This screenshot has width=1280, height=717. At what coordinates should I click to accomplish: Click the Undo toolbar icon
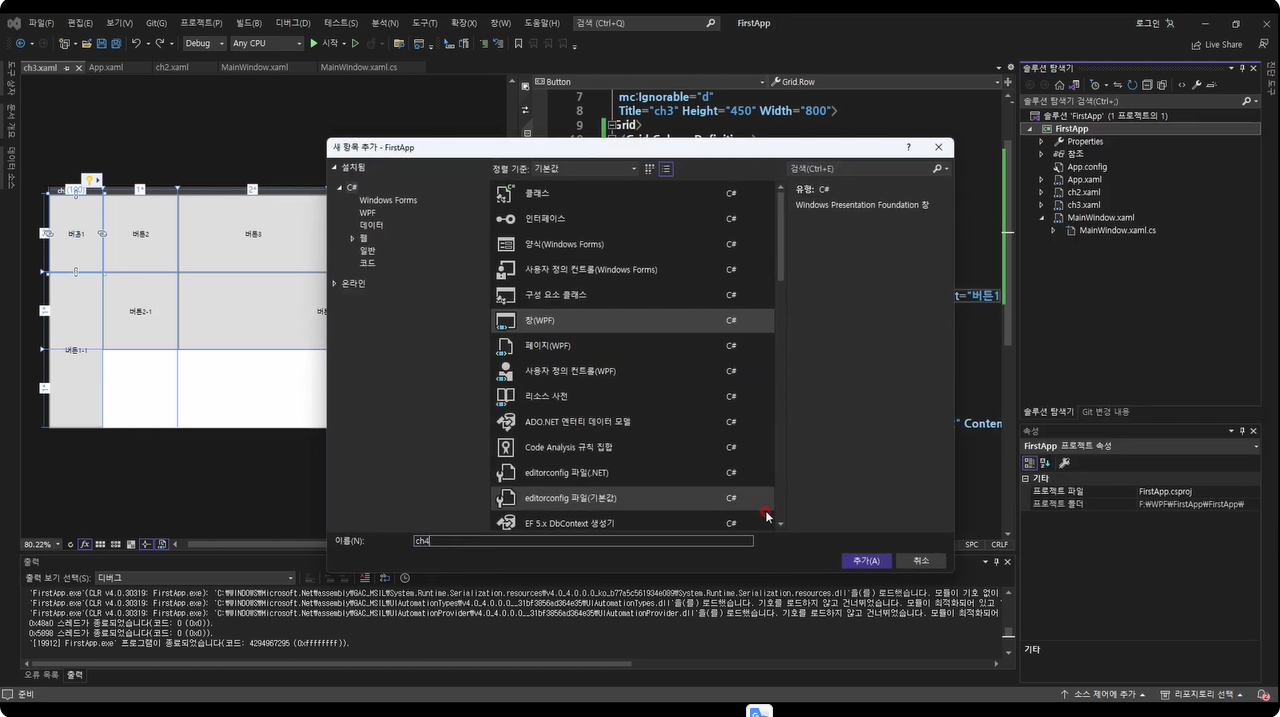pyautogui.click(x=136, y=44)
